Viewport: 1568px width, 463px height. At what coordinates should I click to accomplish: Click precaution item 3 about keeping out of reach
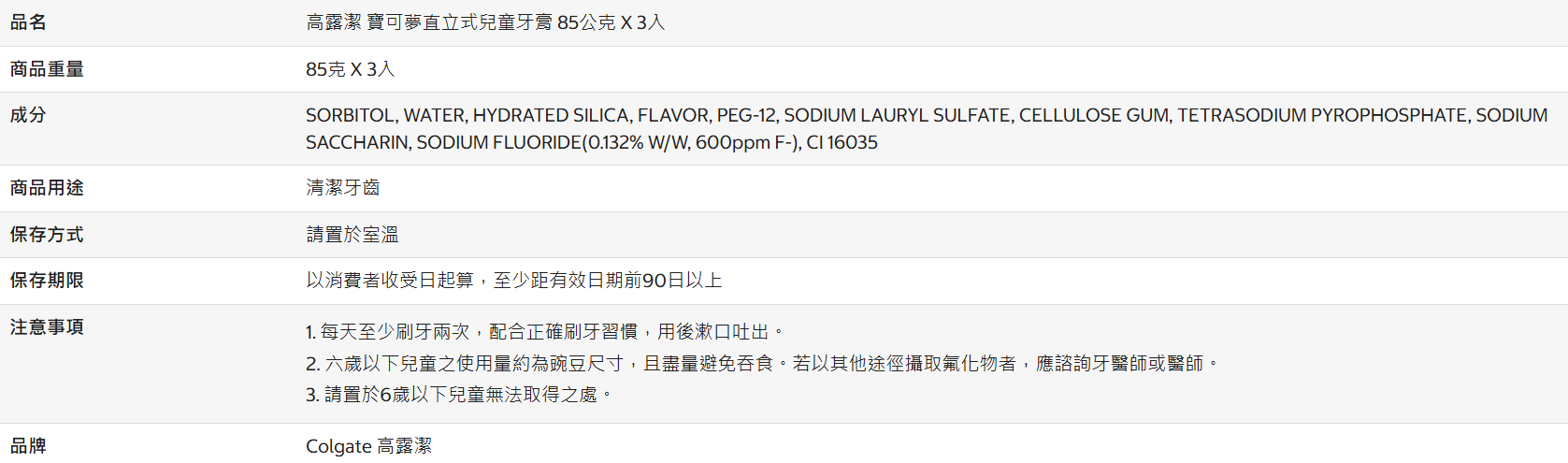(x=459, y=395)
